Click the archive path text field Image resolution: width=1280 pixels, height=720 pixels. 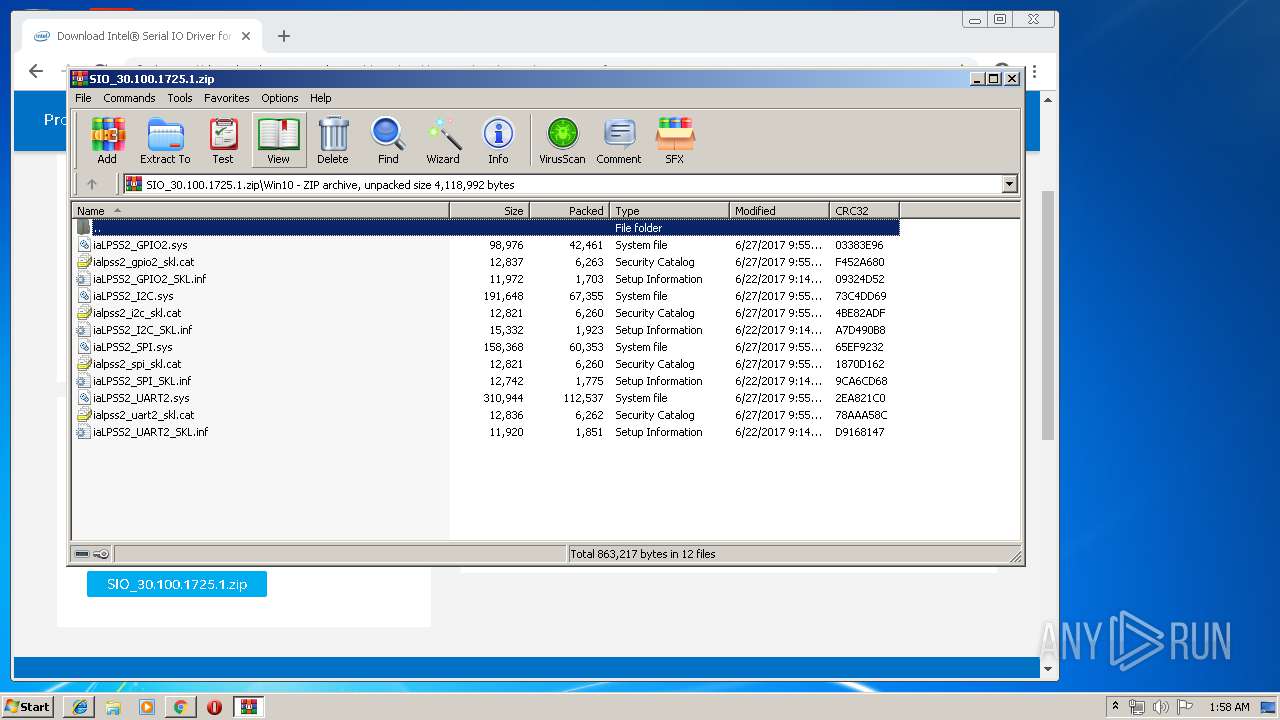coord(562,184)
